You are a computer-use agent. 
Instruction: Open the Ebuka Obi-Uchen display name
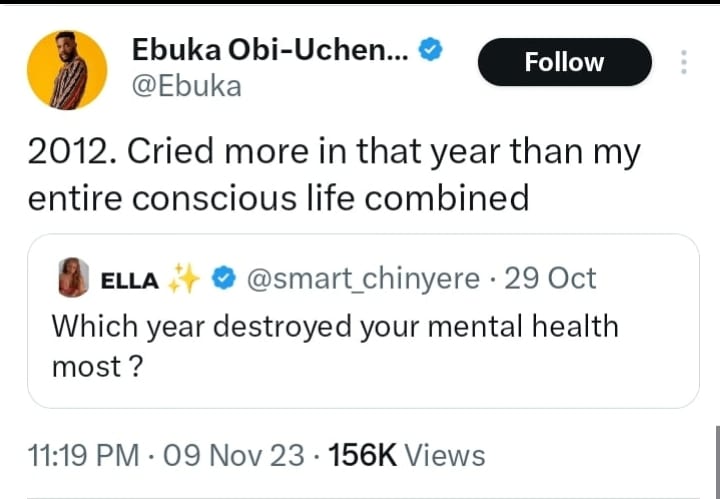[x=270, y=51]
